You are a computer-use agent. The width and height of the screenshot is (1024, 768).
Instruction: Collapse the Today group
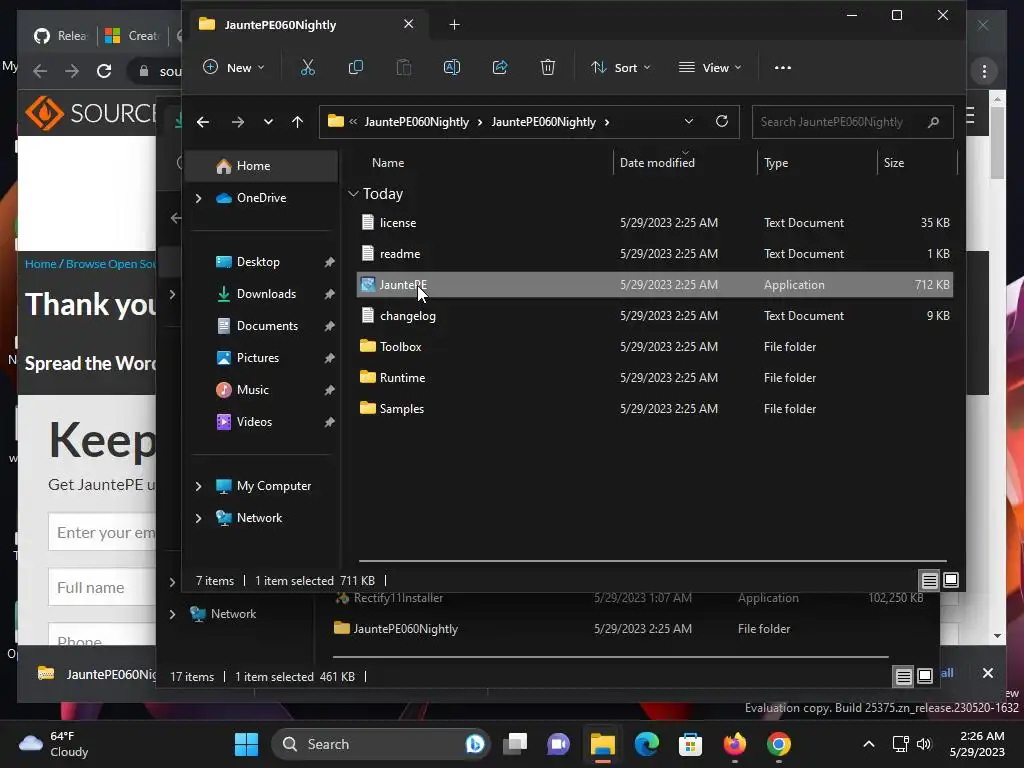pos(353,194)
